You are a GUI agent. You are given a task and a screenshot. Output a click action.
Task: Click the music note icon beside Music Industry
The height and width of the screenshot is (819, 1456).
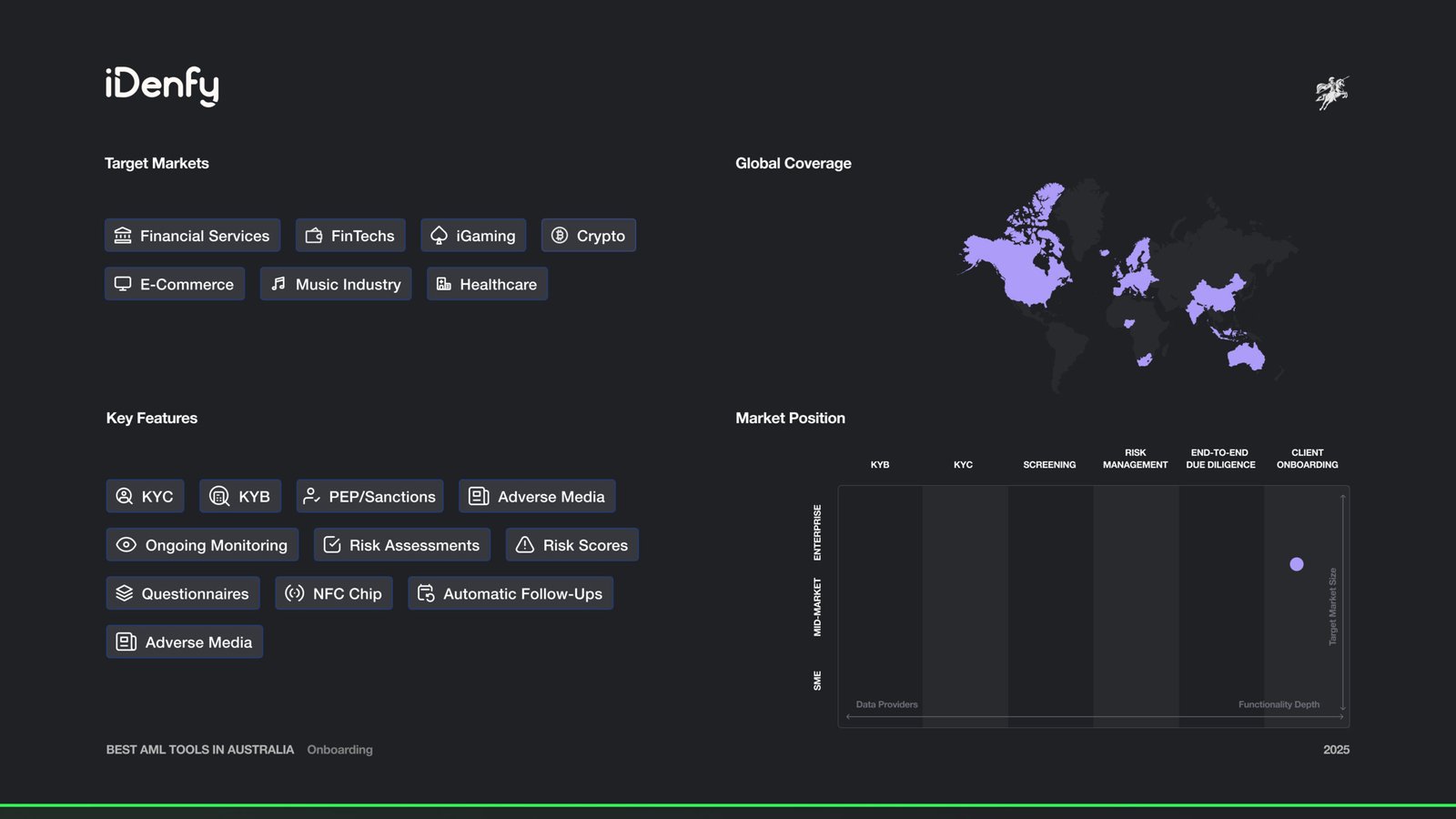pyautogui.click(x=278, y=284)
